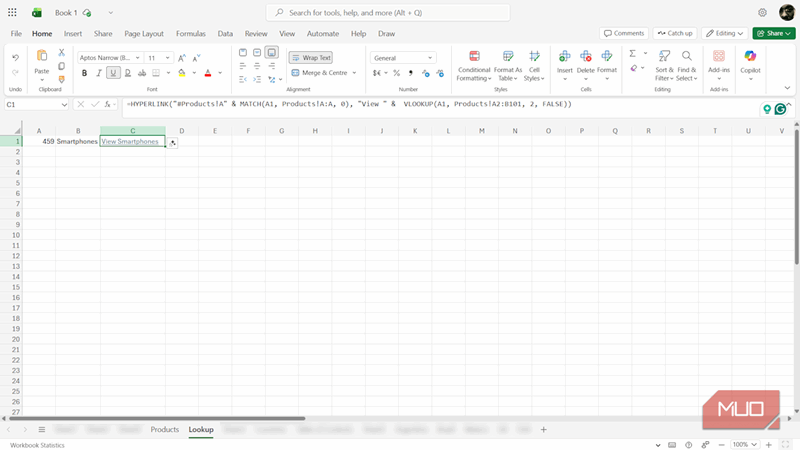Click the Select All corner triangle
800x450 pixels.
point(17,131)
